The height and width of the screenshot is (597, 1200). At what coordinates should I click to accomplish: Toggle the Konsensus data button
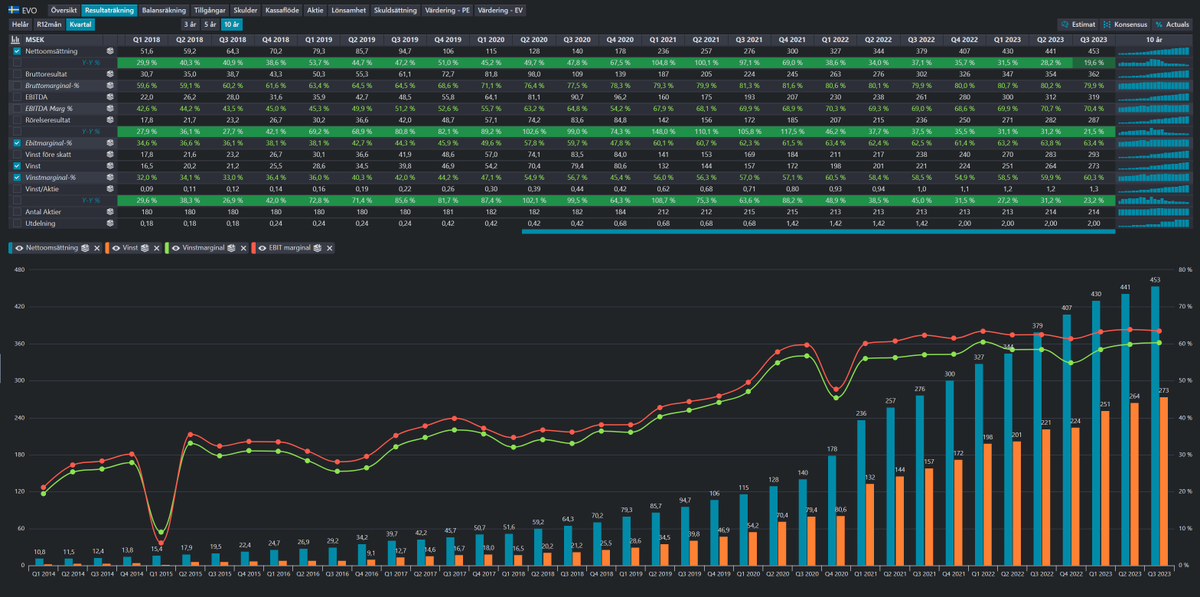coord(1124,24)
